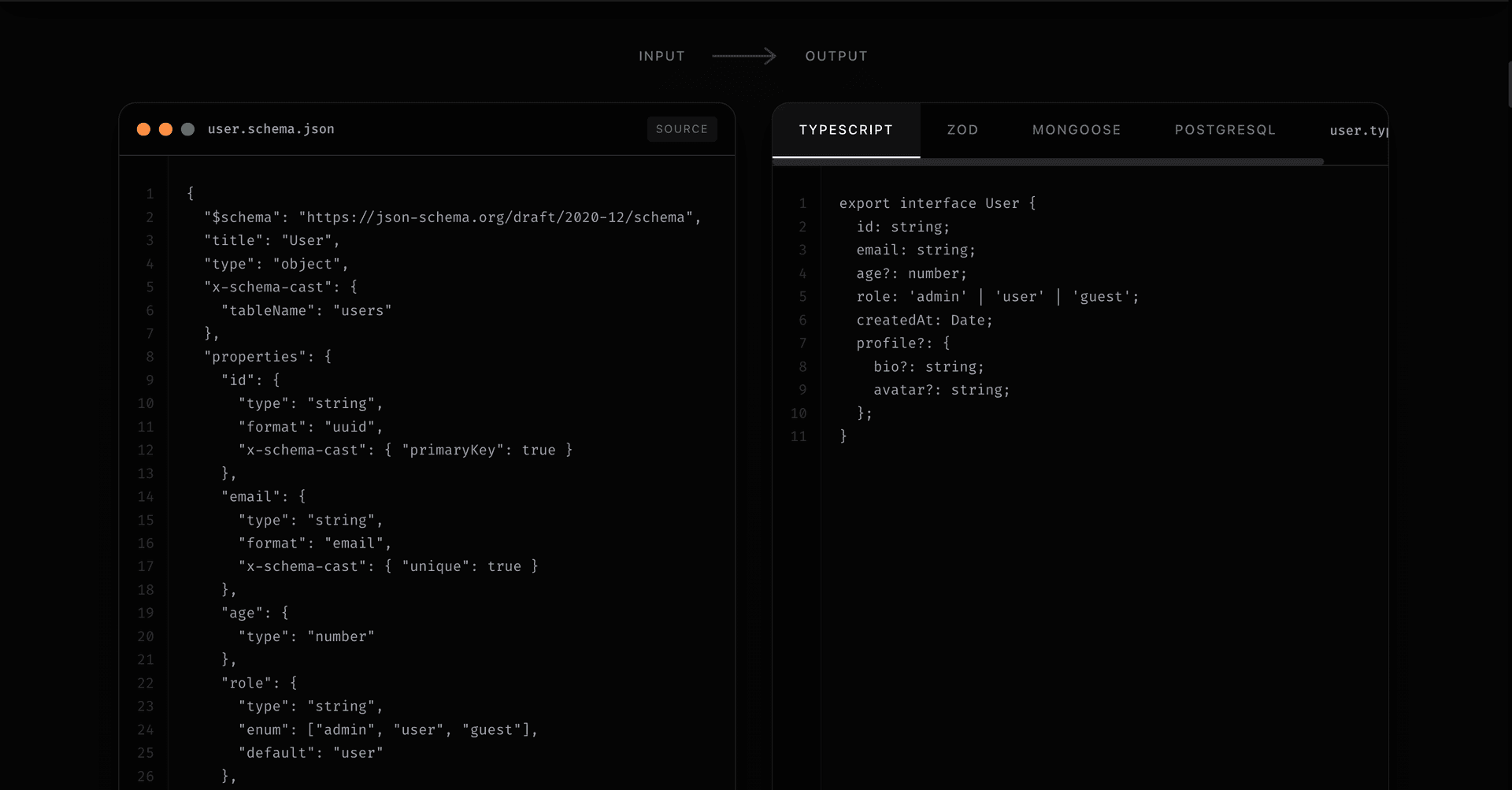Click the "unique": true line
This screenshot has width=1512, height=790.
(x=388, y=566)
